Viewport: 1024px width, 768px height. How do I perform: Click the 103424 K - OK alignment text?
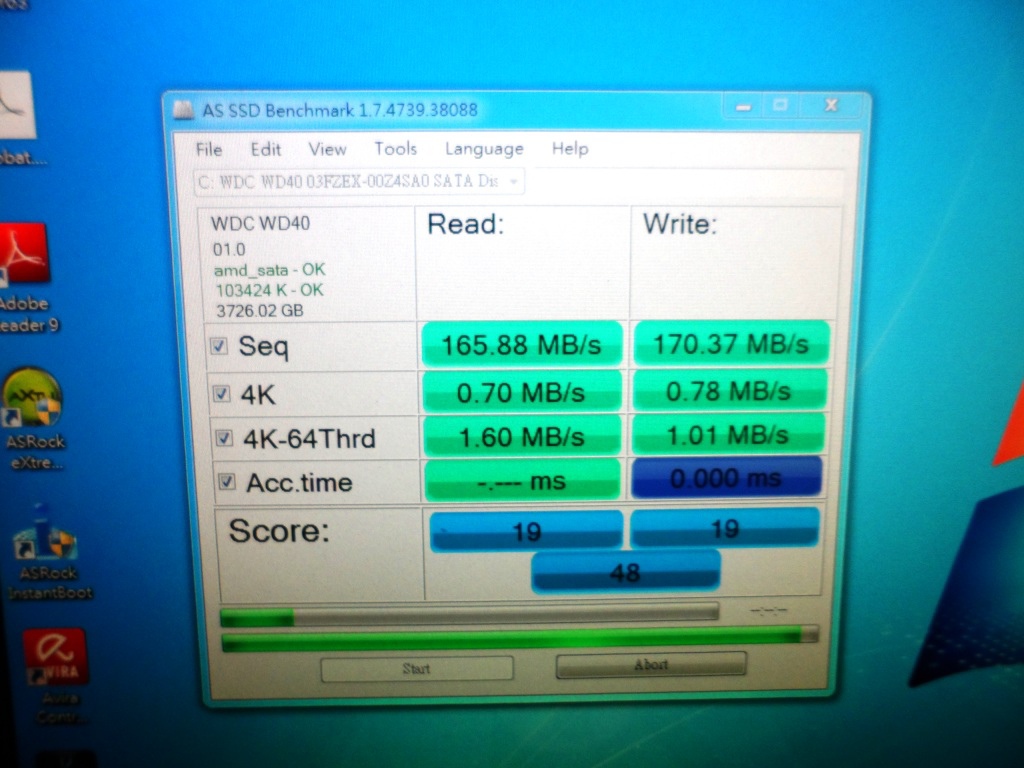click(269, 290)
